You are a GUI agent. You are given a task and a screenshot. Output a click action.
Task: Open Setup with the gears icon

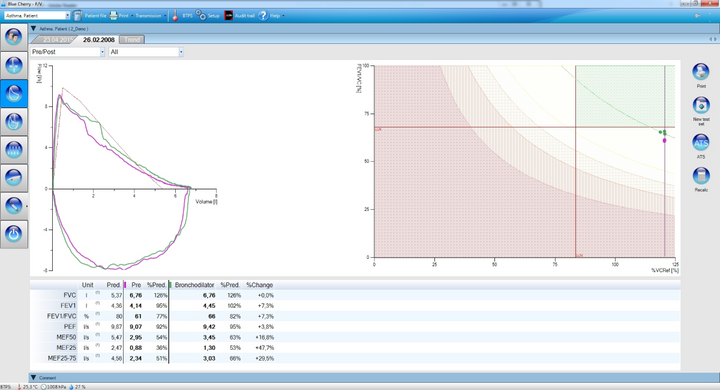[x=201, y=16]
